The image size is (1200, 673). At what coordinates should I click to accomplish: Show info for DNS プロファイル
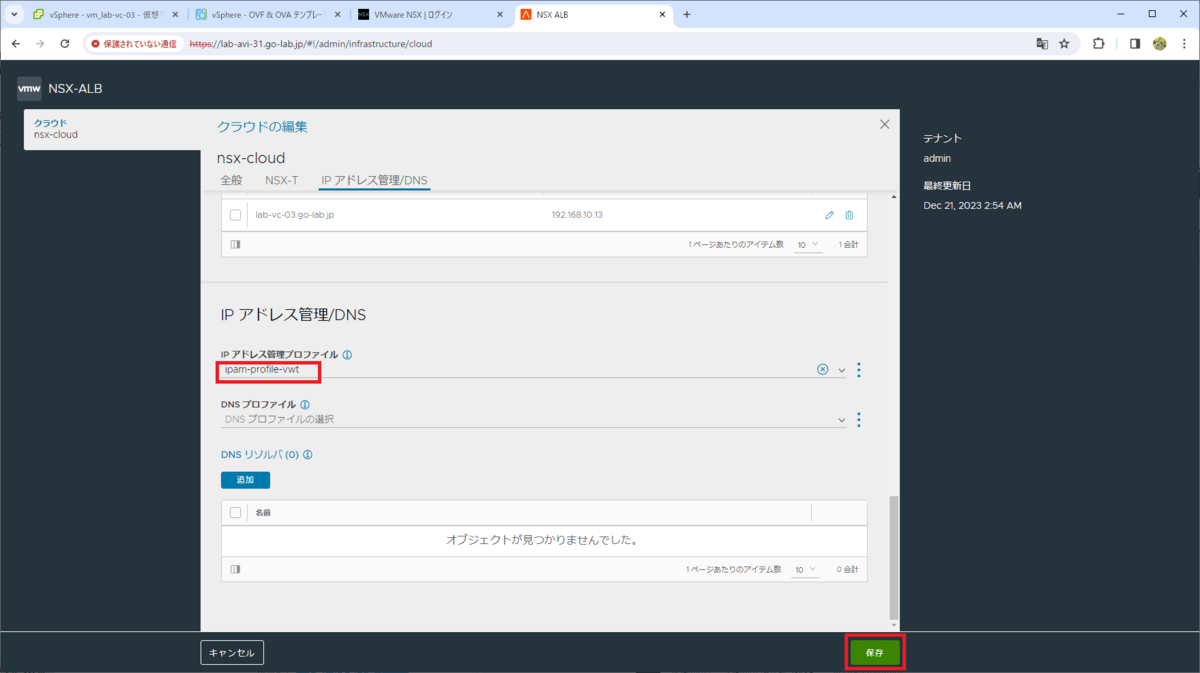[304, 405]
